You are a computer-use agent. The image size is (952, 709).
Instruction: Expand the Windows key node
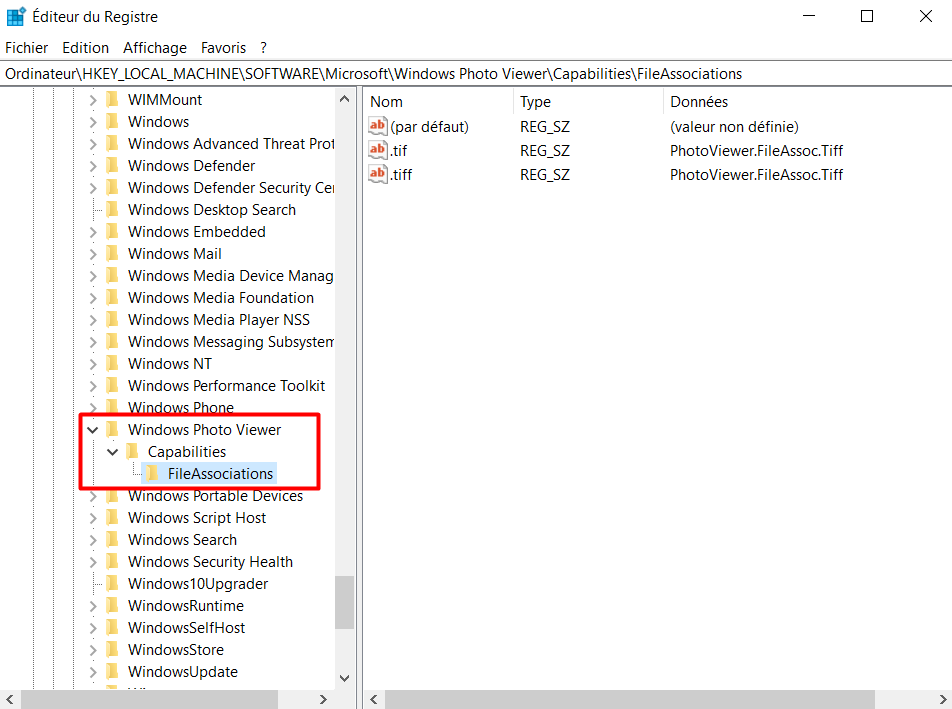[93, 122]
